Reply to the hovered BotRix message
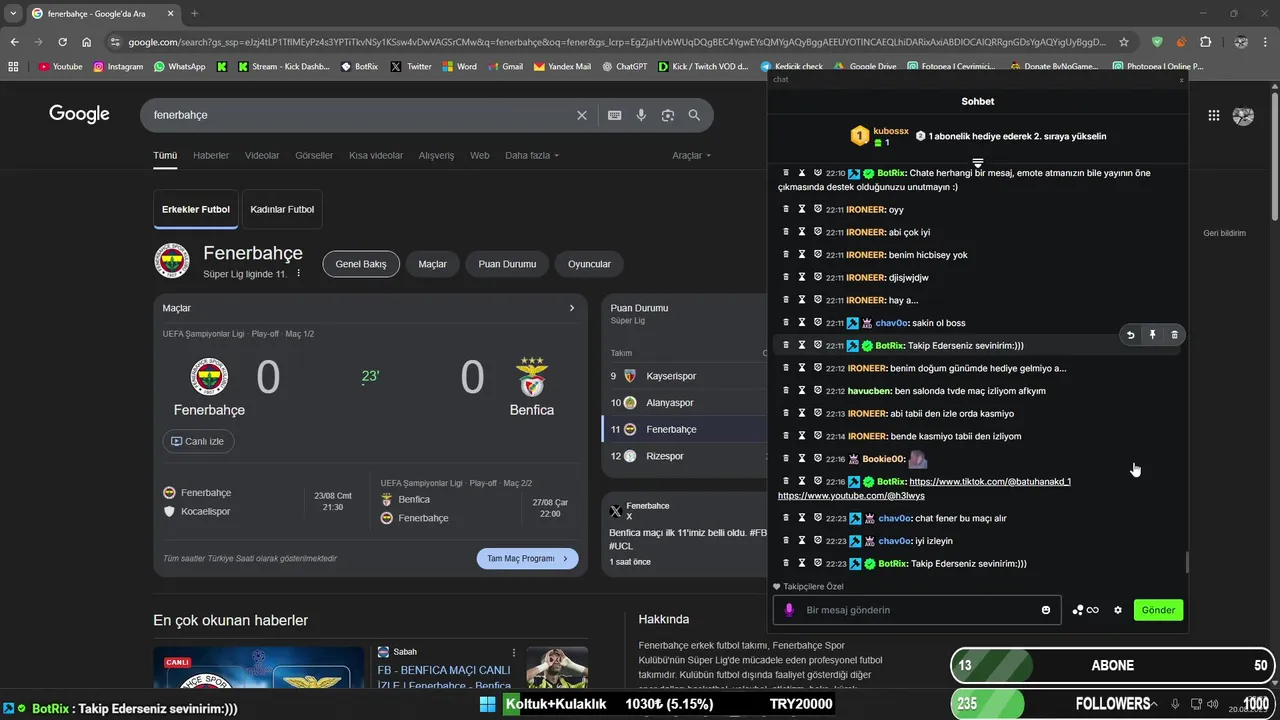1280x720 pixels. tap(1130, 335)
